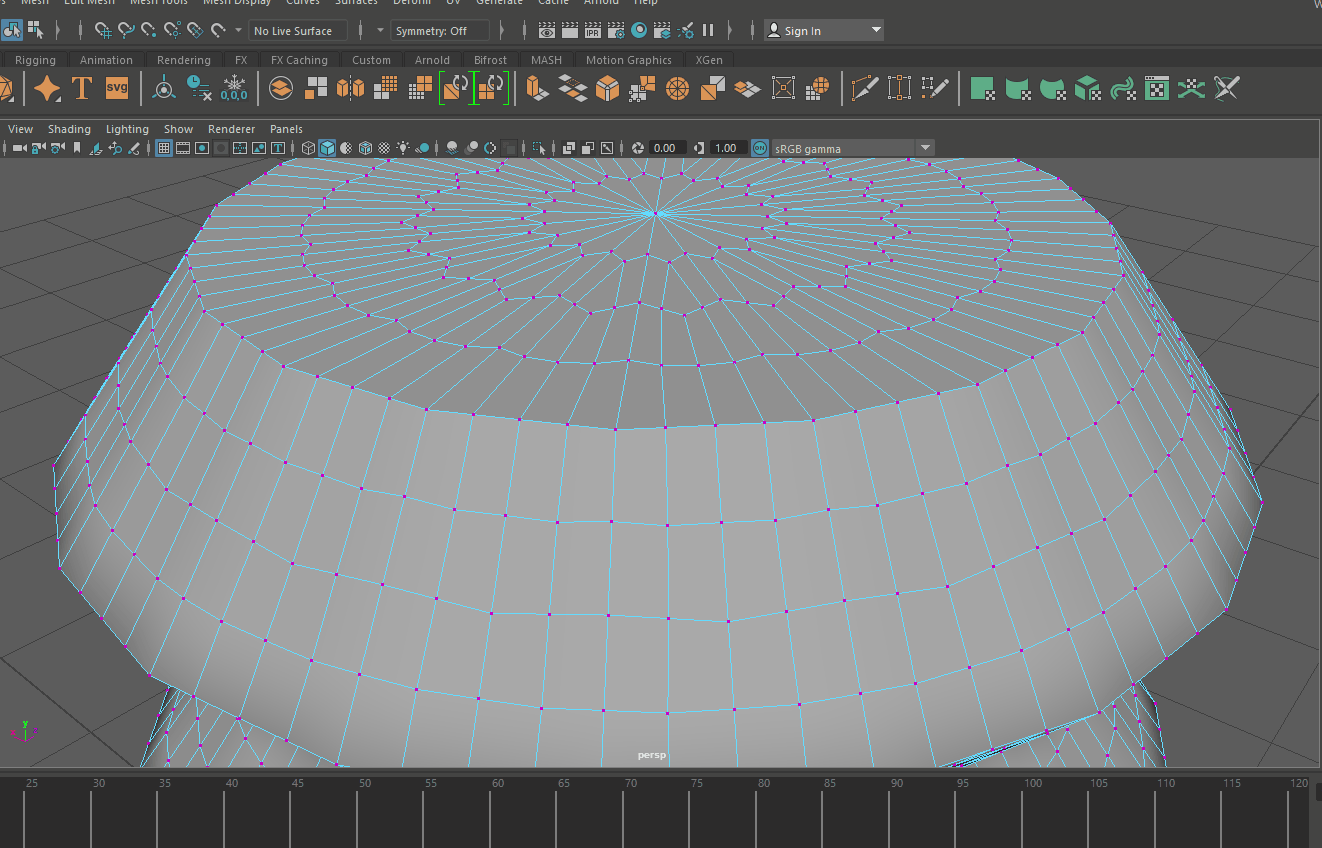The width and height of the screenshot is (1322, 848).
Task: Click the Circularize shelf icon
Action: [677, 88]
